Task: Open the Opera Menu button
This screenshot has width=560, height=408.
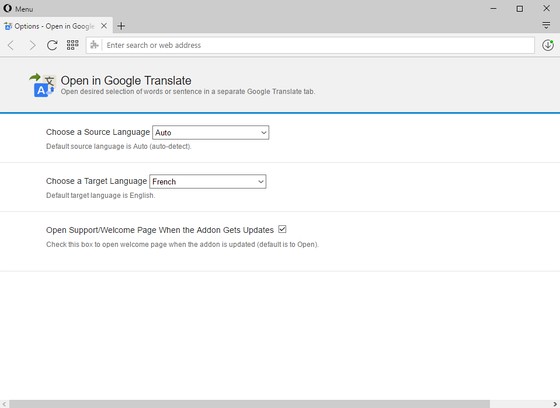Action: point(18,9)
